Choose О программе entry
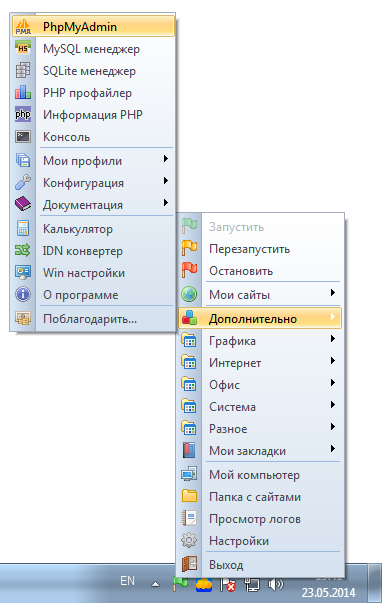Viewport: 386px width, 610px height. point(93,295)
